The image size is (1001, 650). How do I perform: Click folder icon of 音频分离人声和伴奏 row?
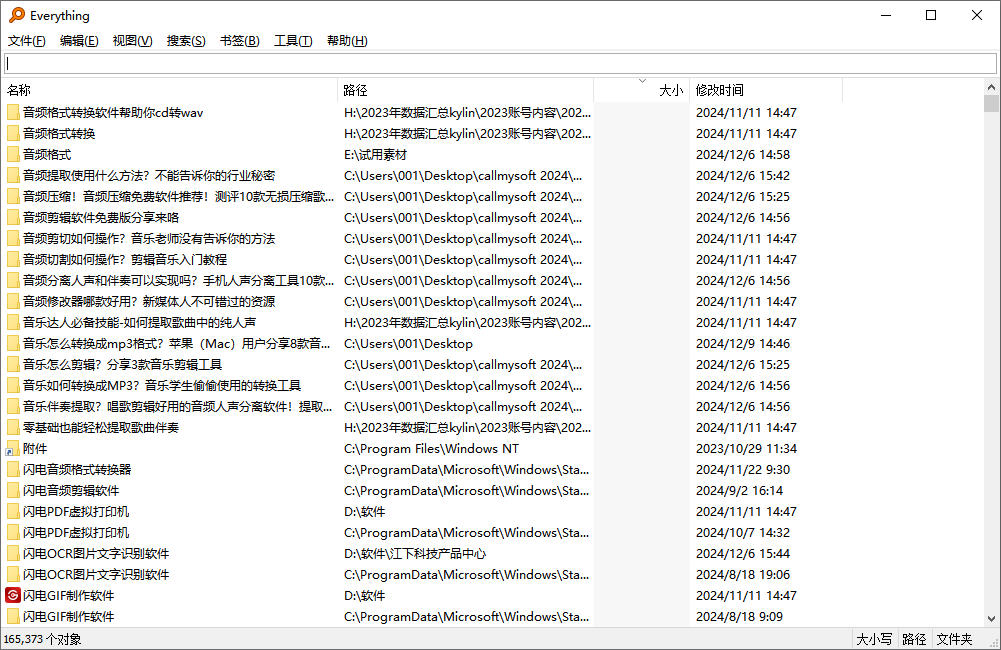point(13,281)
